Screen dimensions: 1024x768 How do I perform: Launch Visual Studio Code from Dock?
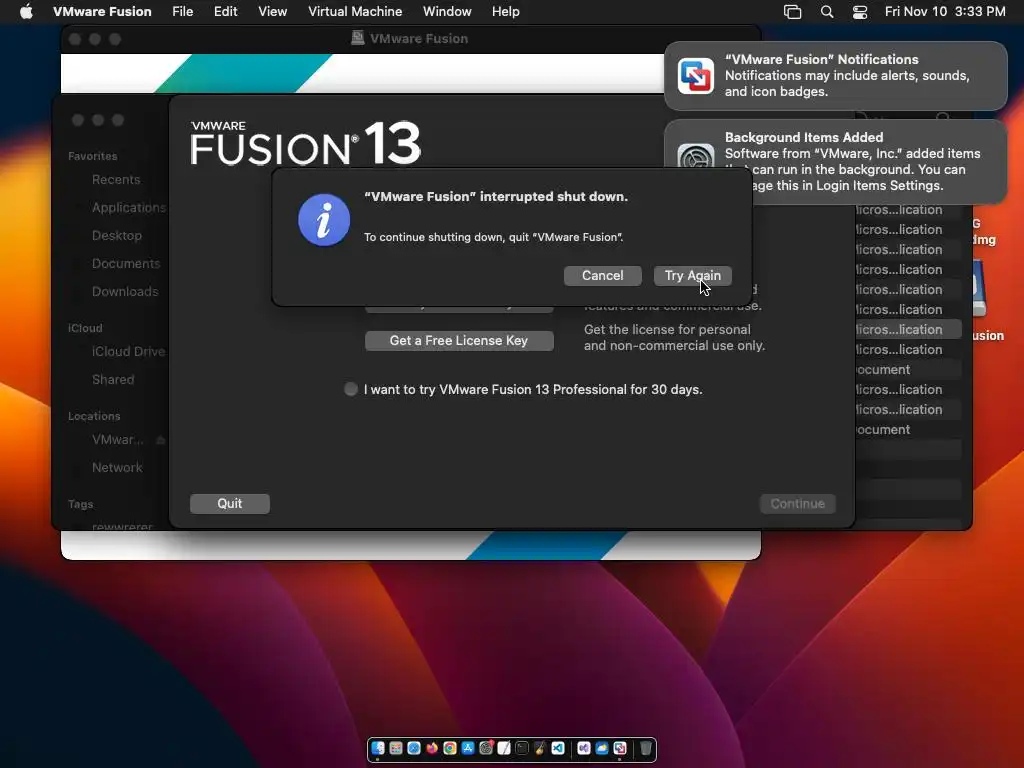pyautogui.click(x=558, y=748)
